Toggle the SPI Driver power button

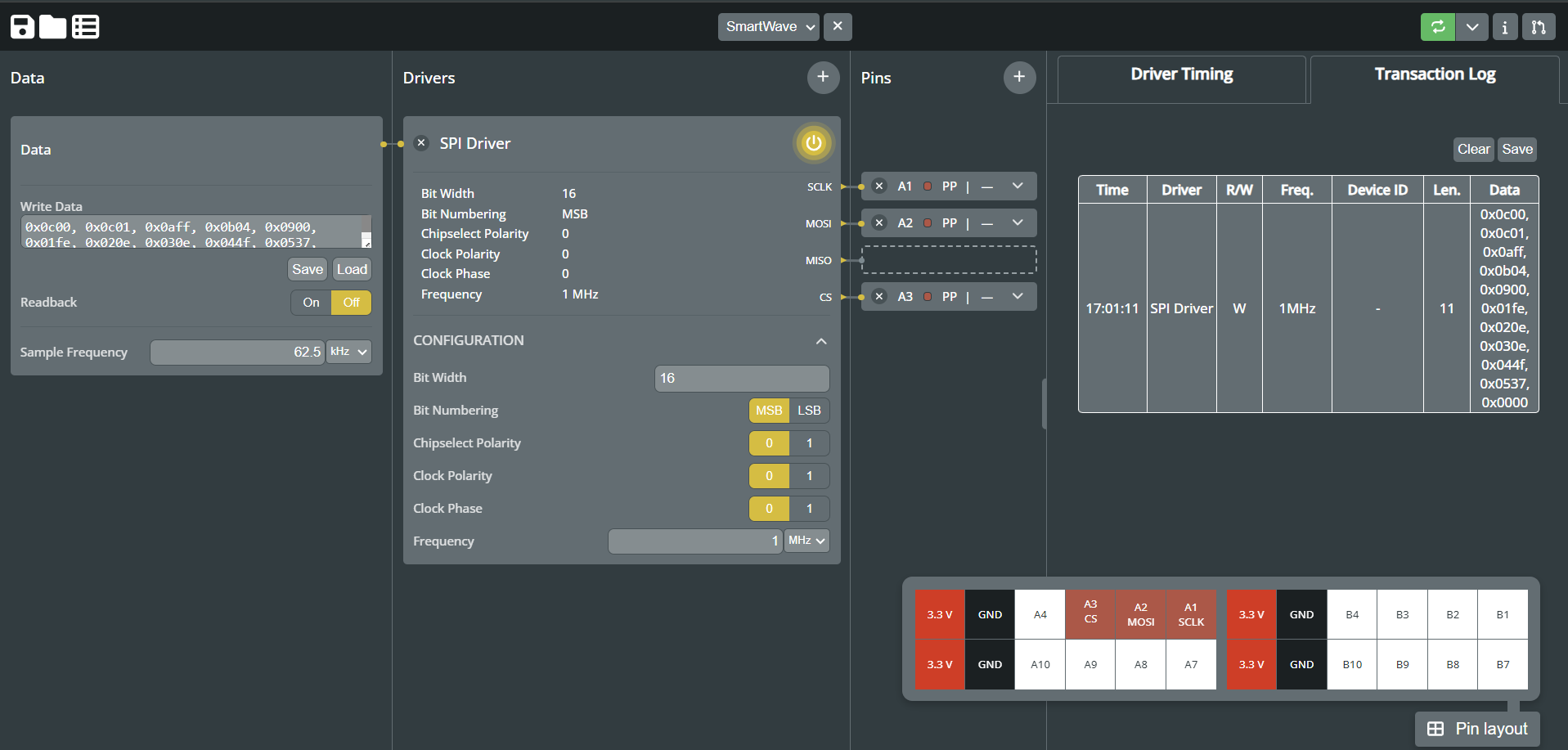tap(812, 143)
